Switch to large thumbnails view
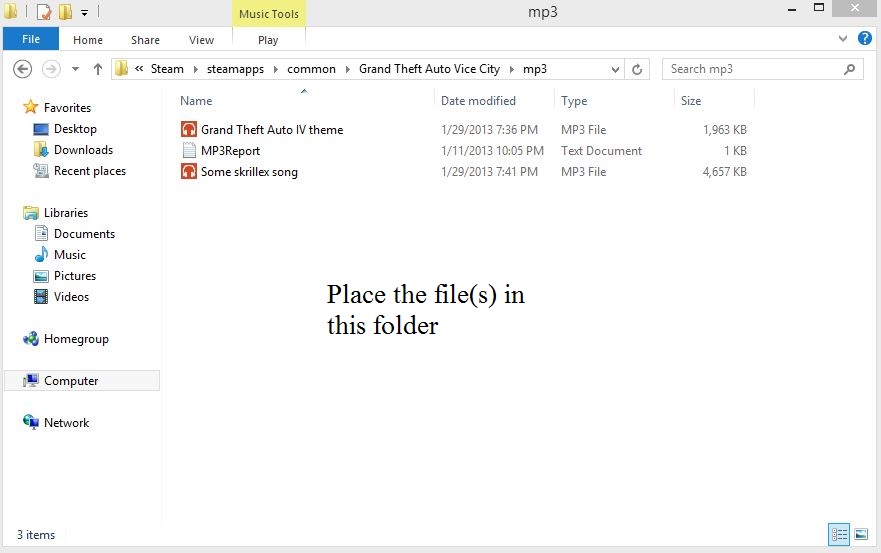The image size is (881, 553). point(861,535)
